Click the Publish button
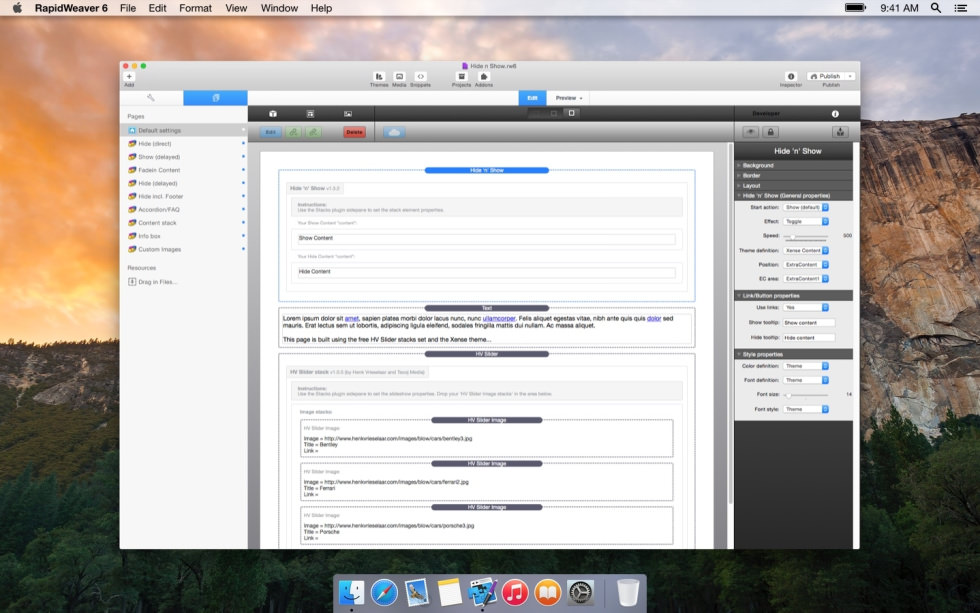The height and width of the screenshot is (613, 980). [x=826, y=76]
